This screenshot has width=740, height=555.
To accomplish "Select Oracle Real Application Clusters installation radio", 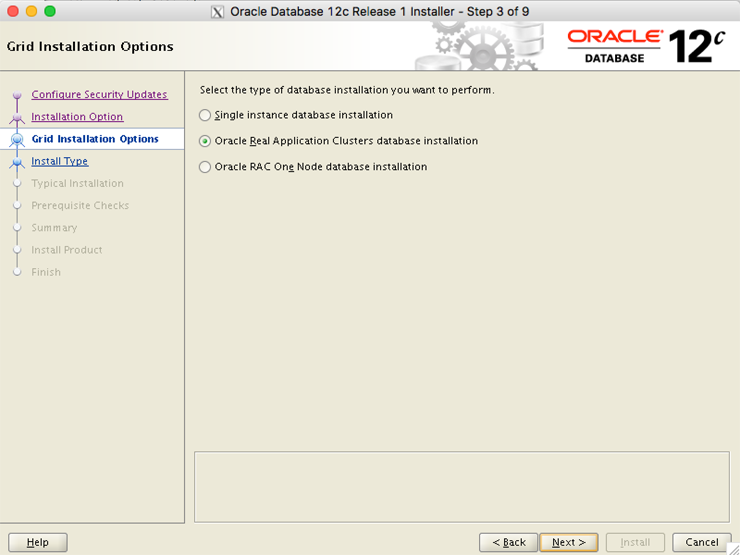I will [205, 141].
